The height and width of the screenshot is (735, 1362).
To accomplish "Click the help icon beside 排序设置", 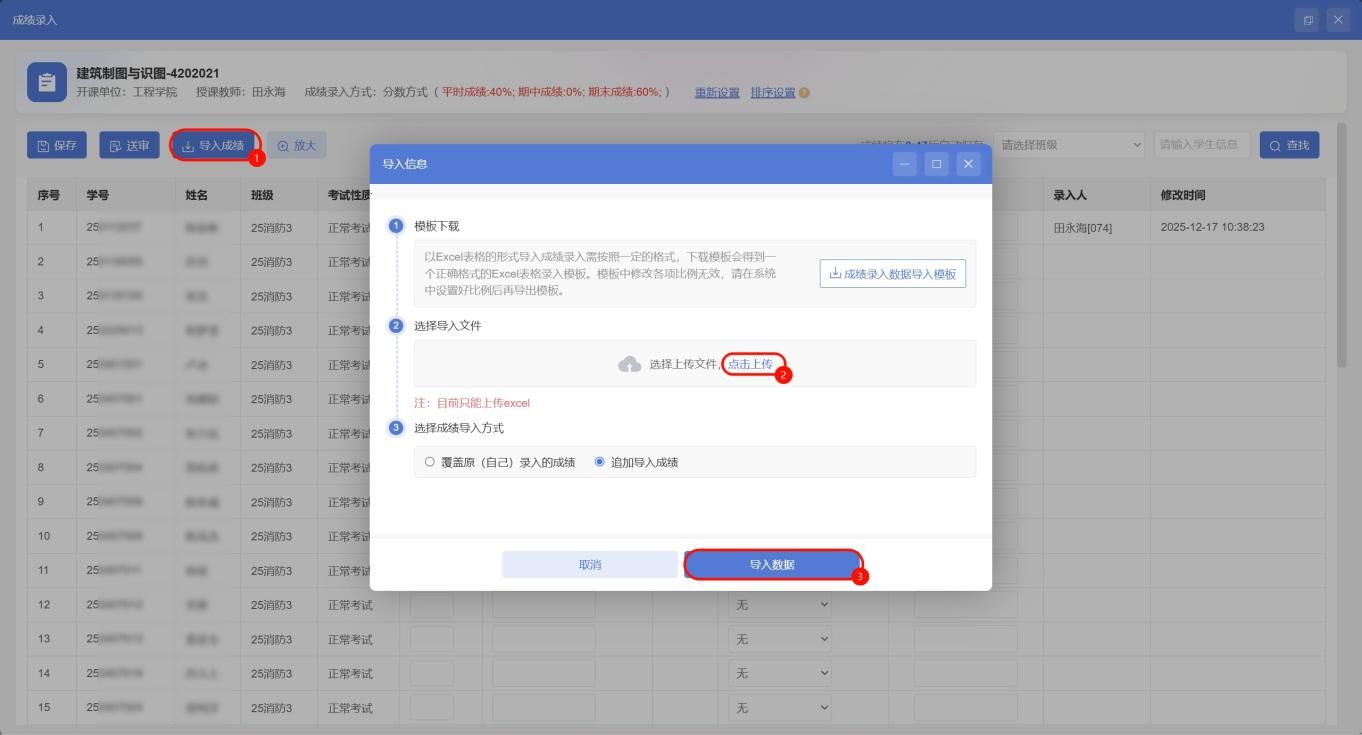I will pos(805,93).
